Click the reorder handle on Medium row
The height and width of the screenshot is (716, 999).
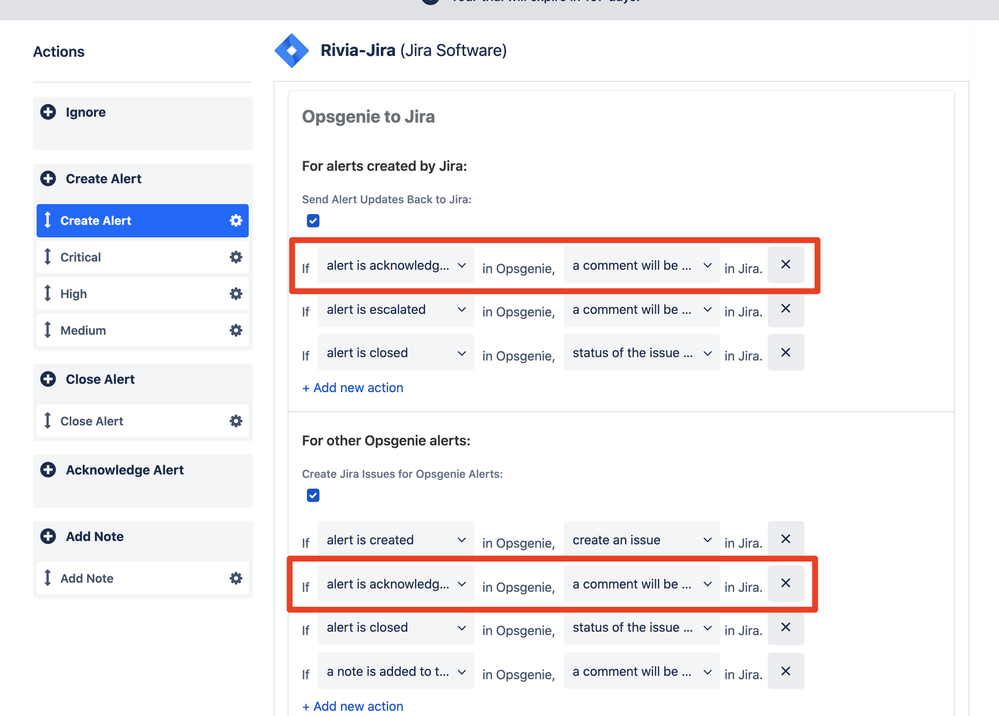pyautogui.click(x=47, y=330)
